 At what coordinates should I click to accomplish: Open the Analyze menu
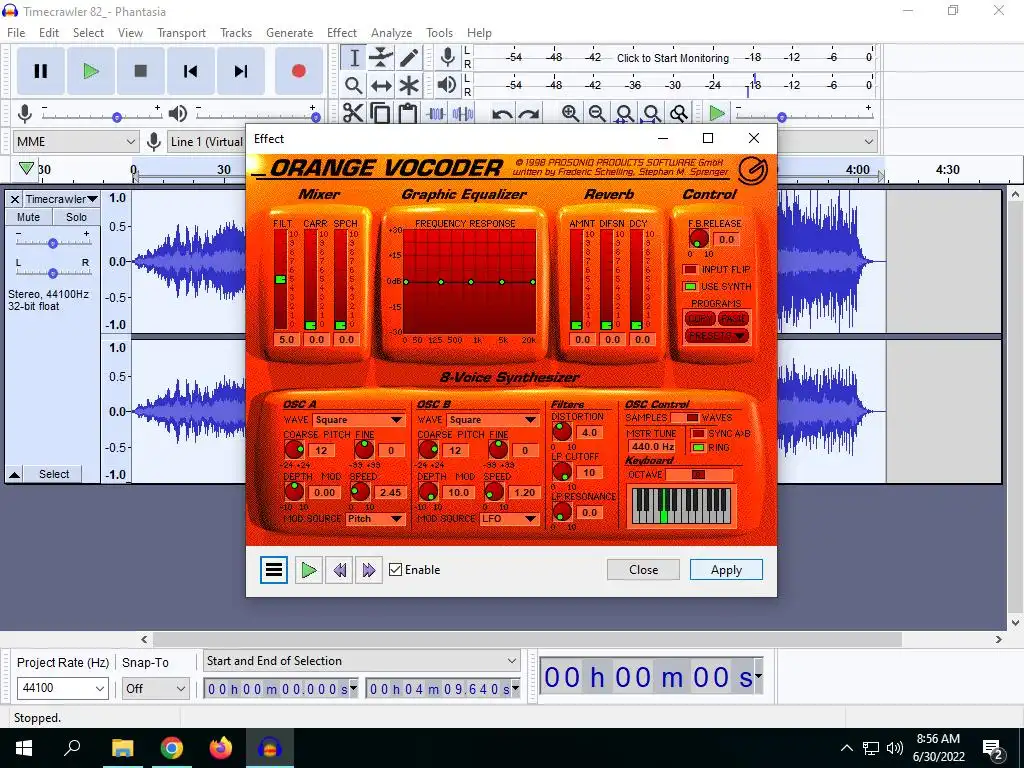point(391,33)
